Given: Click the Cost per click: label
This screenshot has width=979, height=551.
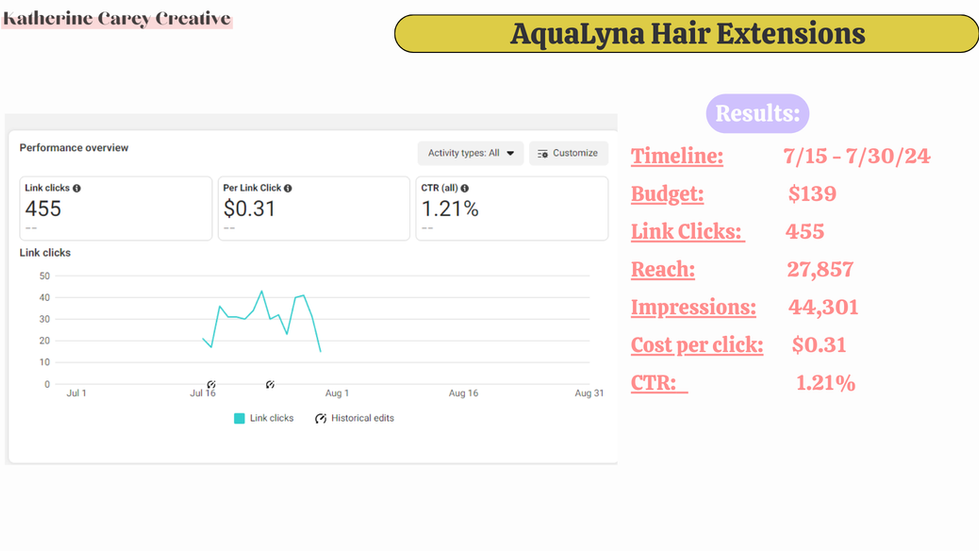Looking at the screenshot, I should pos(697,345).
